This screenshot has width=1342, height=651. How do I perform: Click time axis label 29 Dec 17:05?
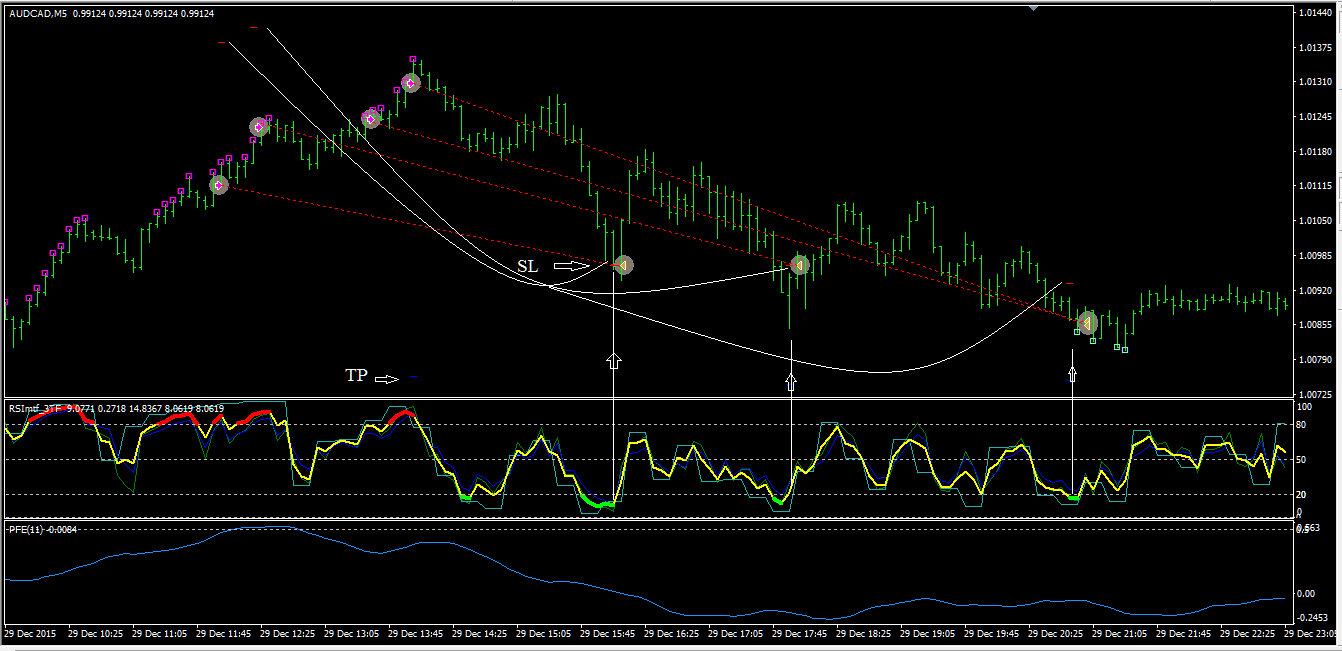735,634
